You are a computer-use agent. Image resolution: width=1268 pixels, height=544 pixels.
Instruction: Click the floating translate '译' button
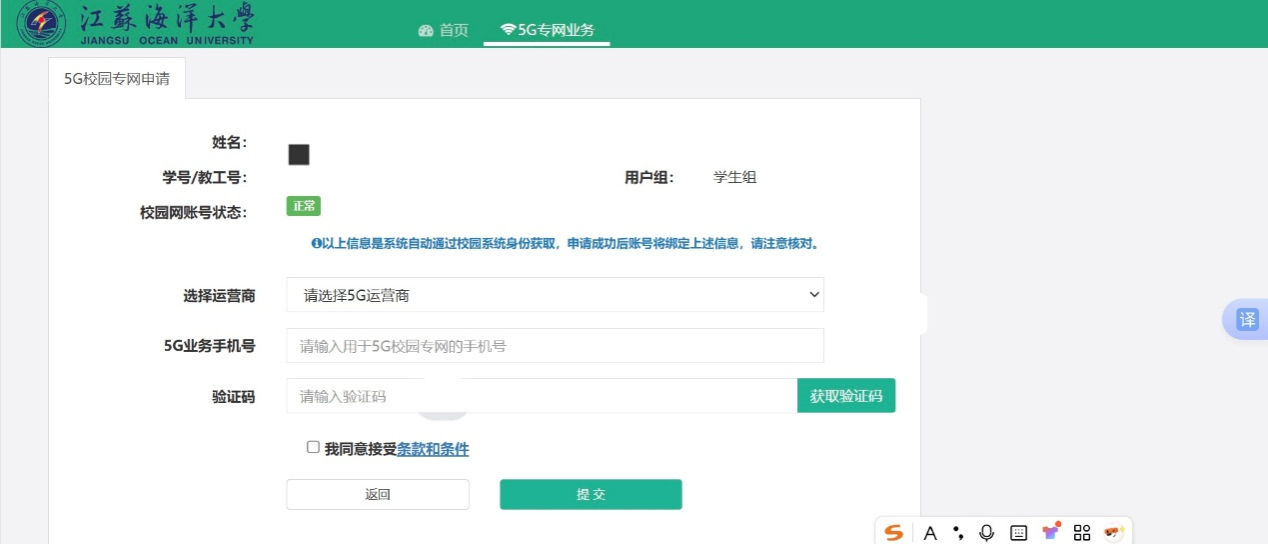(x=1247, y=320)
